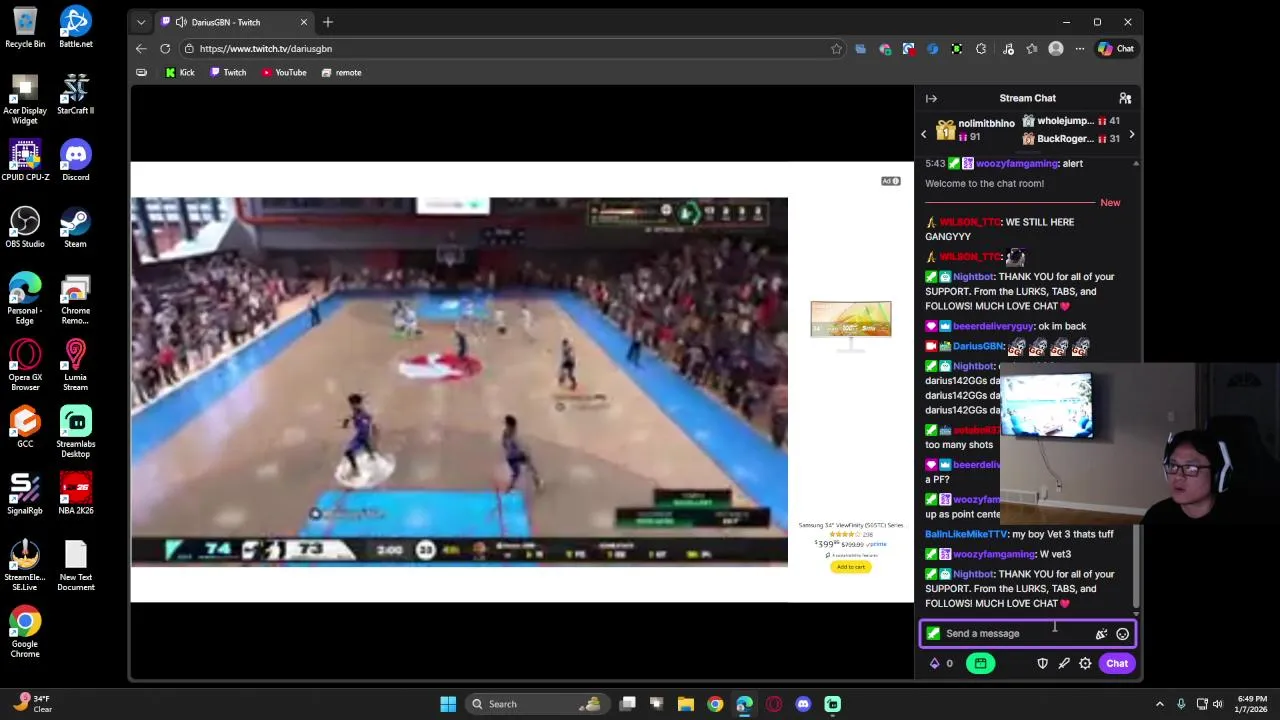The height and width of the screenshot is (720, 1280).
Task: Open the chat celebration party-popper icon
Action: click(x=1101, y=634)
